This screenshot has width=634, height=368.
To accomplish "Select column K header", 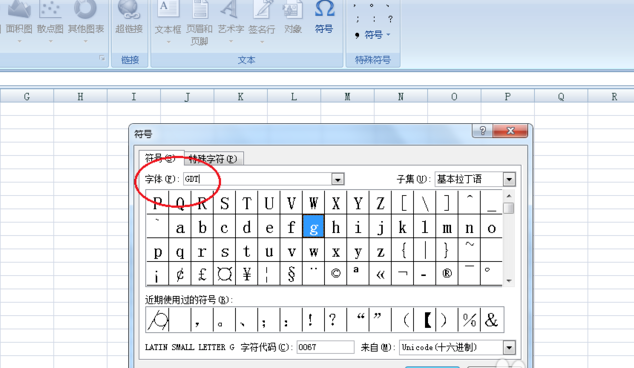I will click(x=240, y=96).
